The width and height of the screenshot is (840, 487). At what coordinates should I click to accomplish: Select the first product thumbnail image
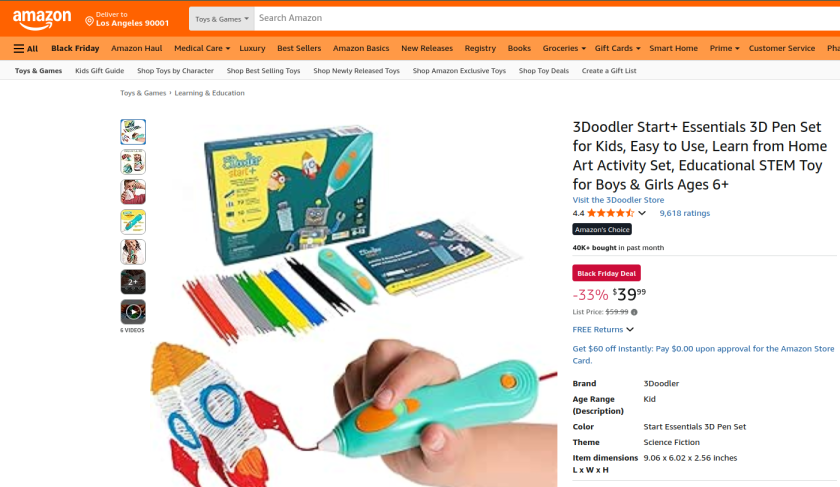(133, 132)
